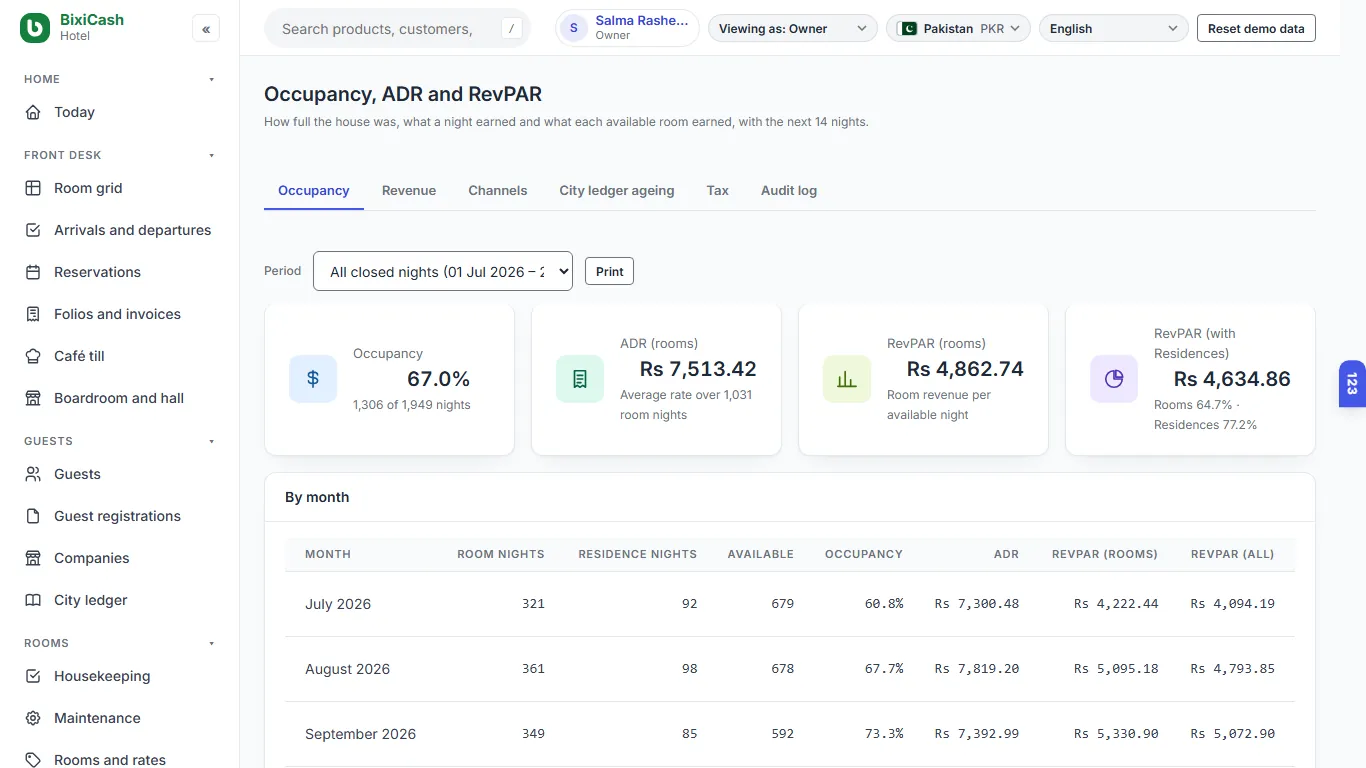Click the September 2026 occupancy 73.3%
The width and height of the screenshot is (1366, 768).
coord(884,734)
